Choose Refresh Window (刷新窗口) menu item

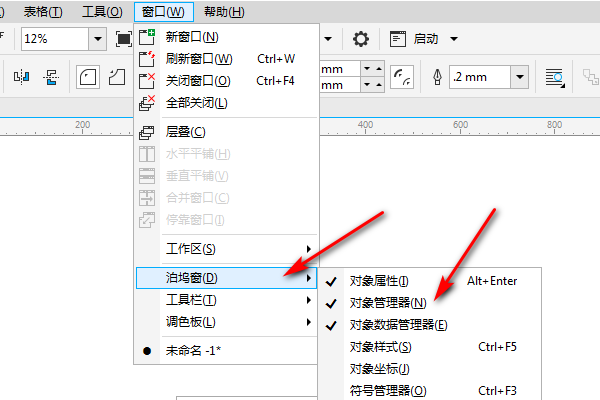(227, 59)
